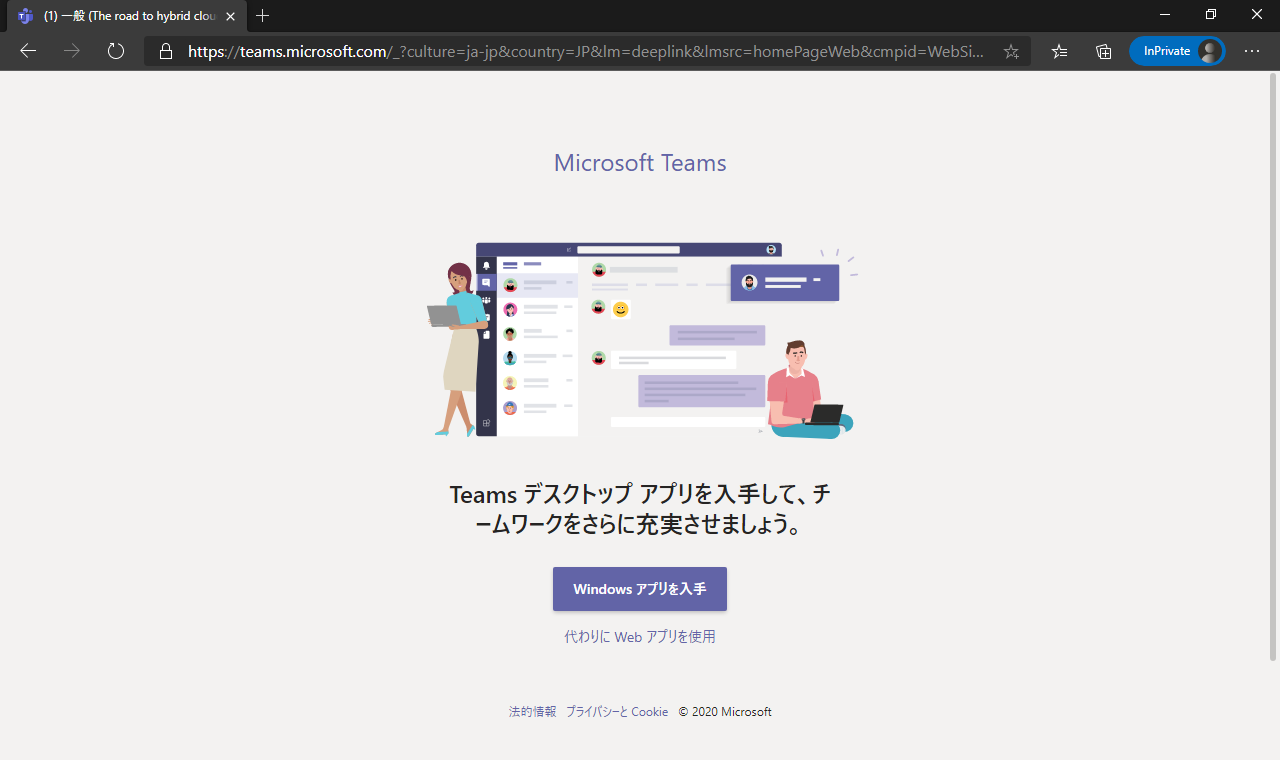1280x760 pixels.
Task: Open Edge Settings and more menu
Action: (1252, 51)
